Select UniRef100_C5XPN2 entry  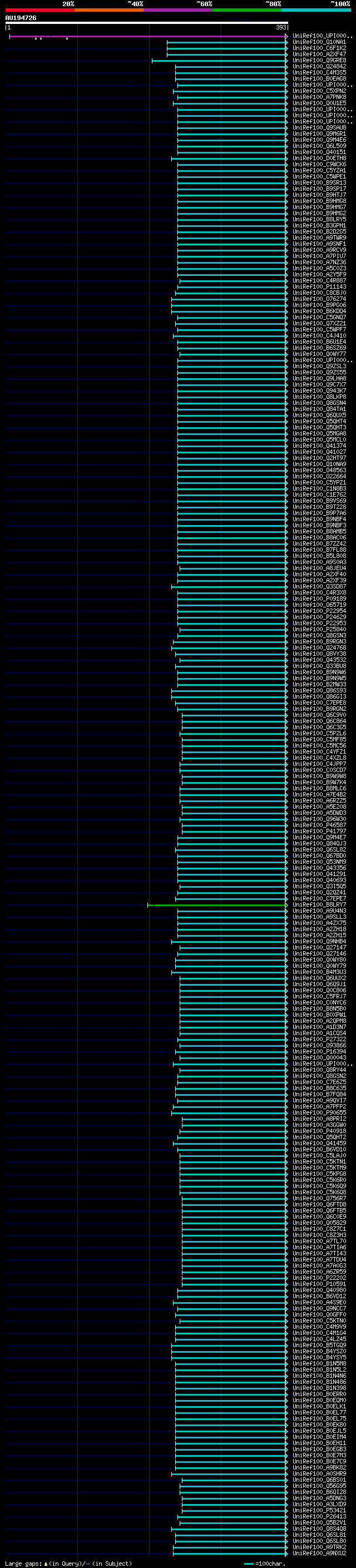(319, 91)
